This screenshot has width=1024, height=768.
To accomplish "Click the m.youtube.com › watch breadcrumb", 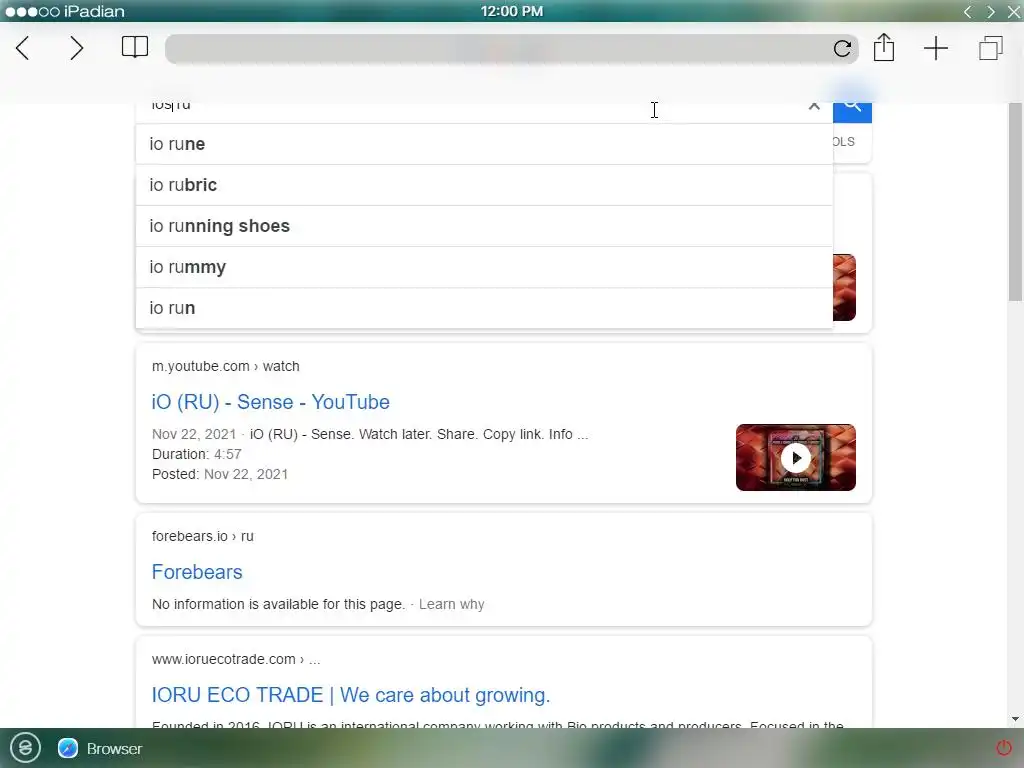I will pyautogui.click(x=225, y=366).
